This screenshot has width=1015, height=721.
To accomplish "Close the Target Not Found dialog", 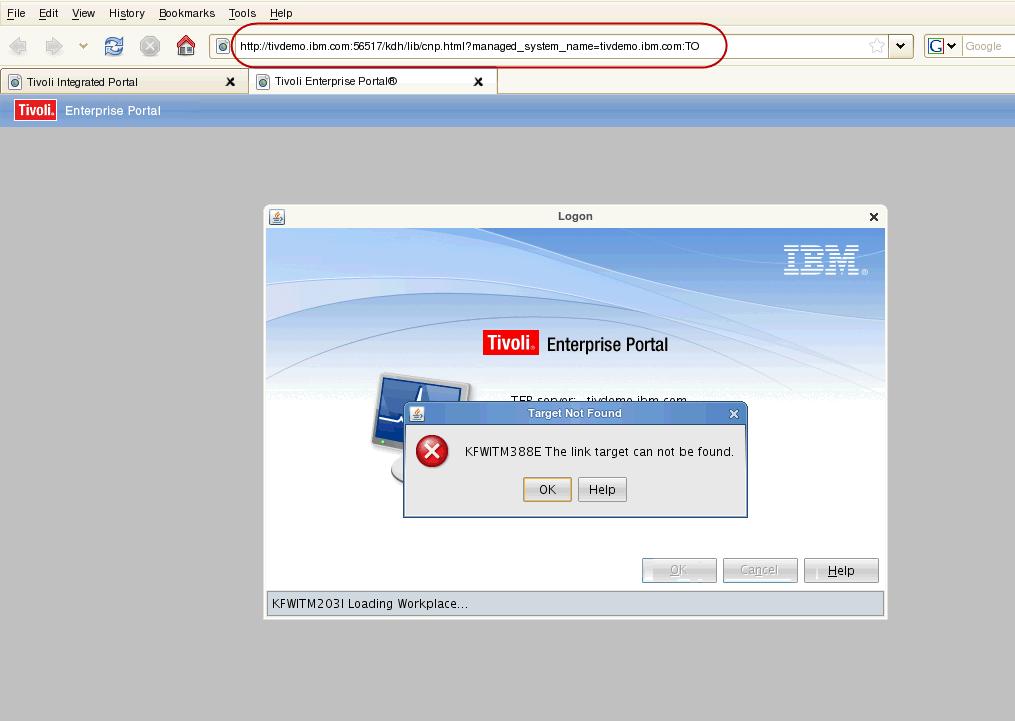I will pos(734,413).
